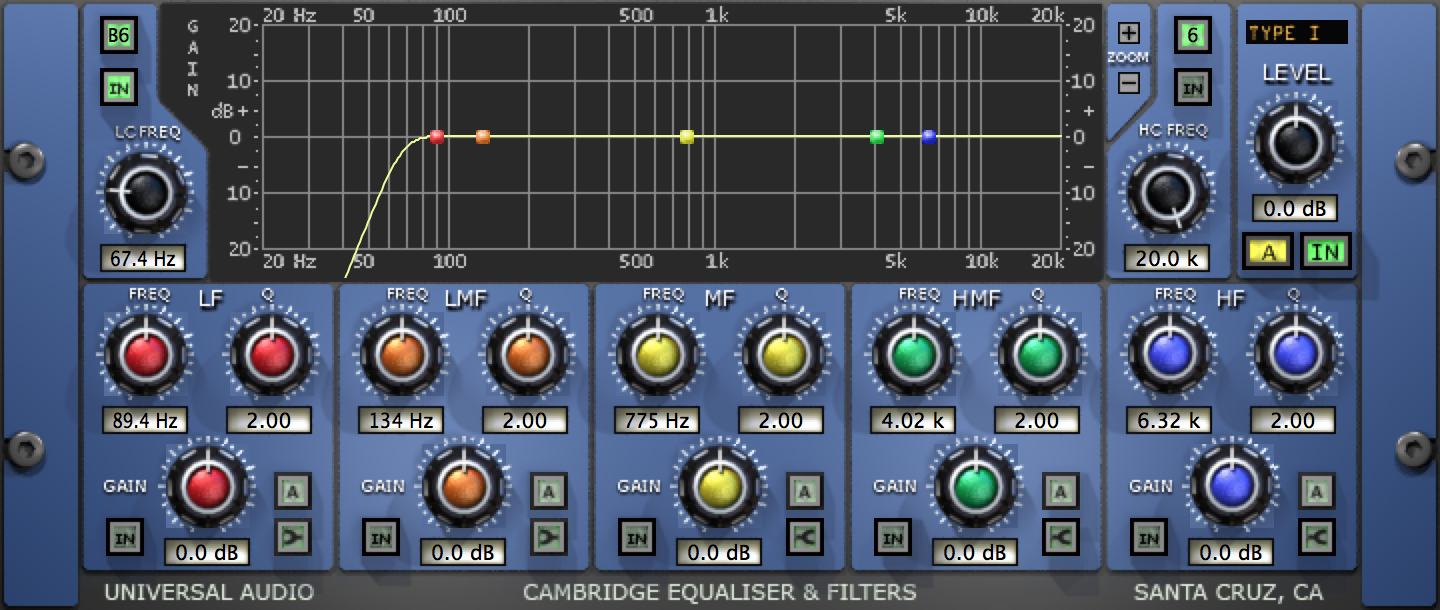Click the yellow MF FREQ knob
1440x610 pixels.
coord(657,355)
